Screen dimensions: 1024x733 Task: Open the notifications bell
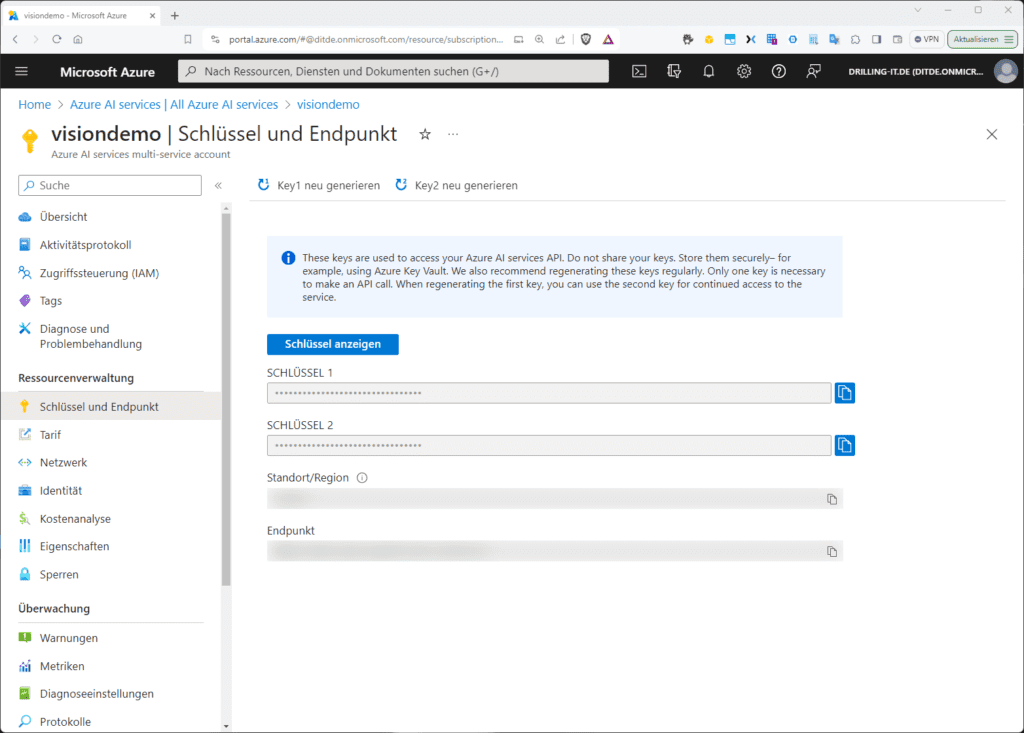coord(709,71)
